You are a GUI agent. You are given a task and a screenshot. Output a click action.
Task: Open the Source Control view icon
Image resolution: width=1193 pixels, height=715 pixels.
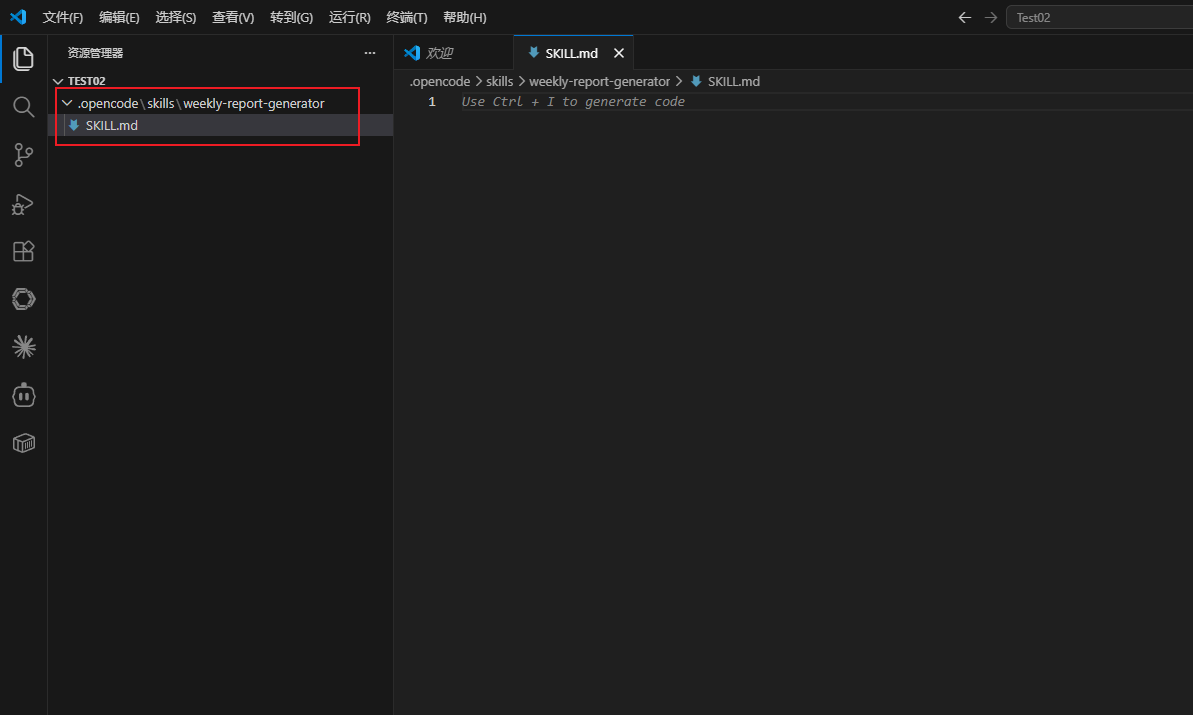click(24, 155)
